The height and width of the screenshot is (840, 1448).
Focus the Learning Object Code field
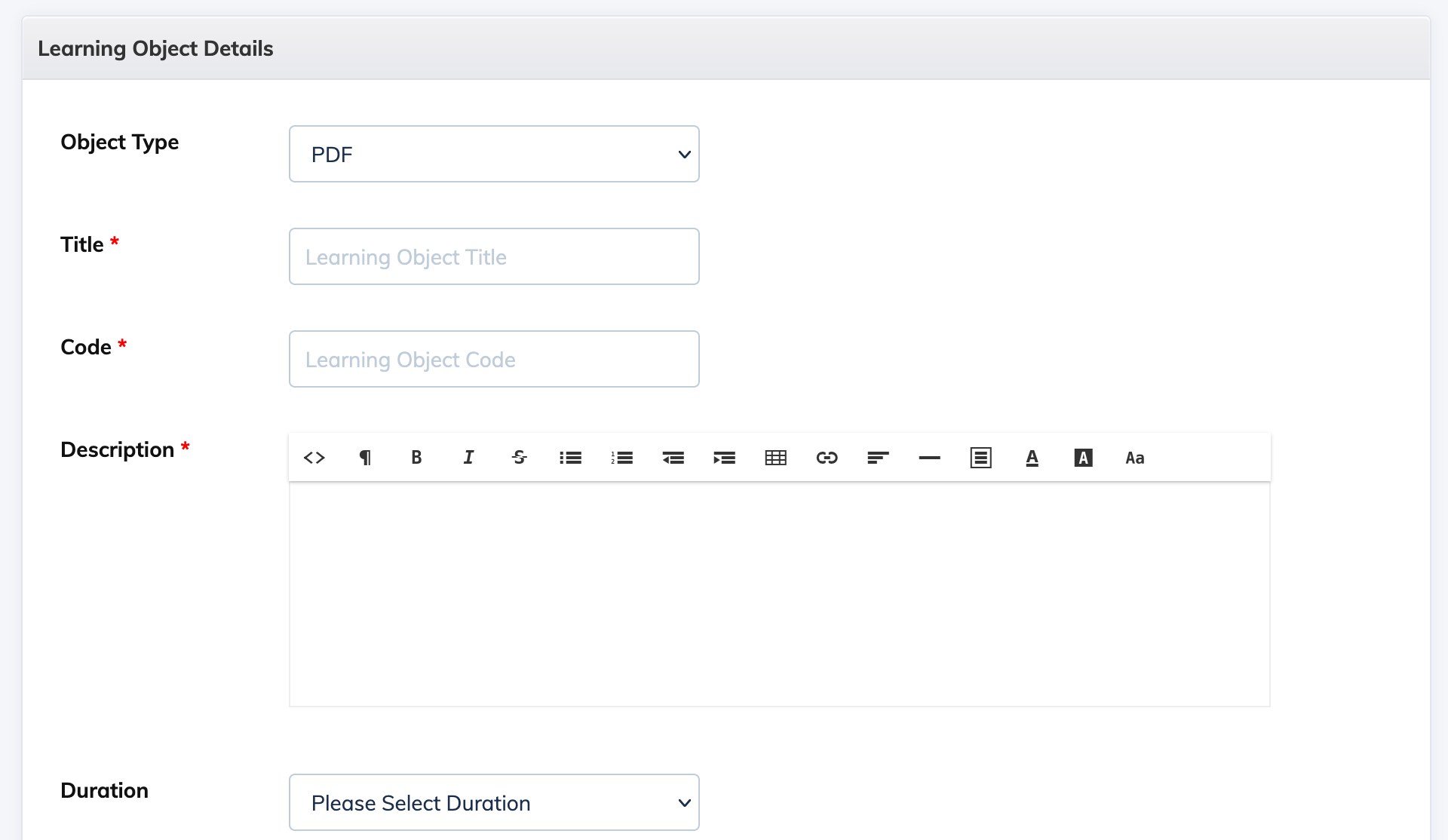tap(494, 359)
